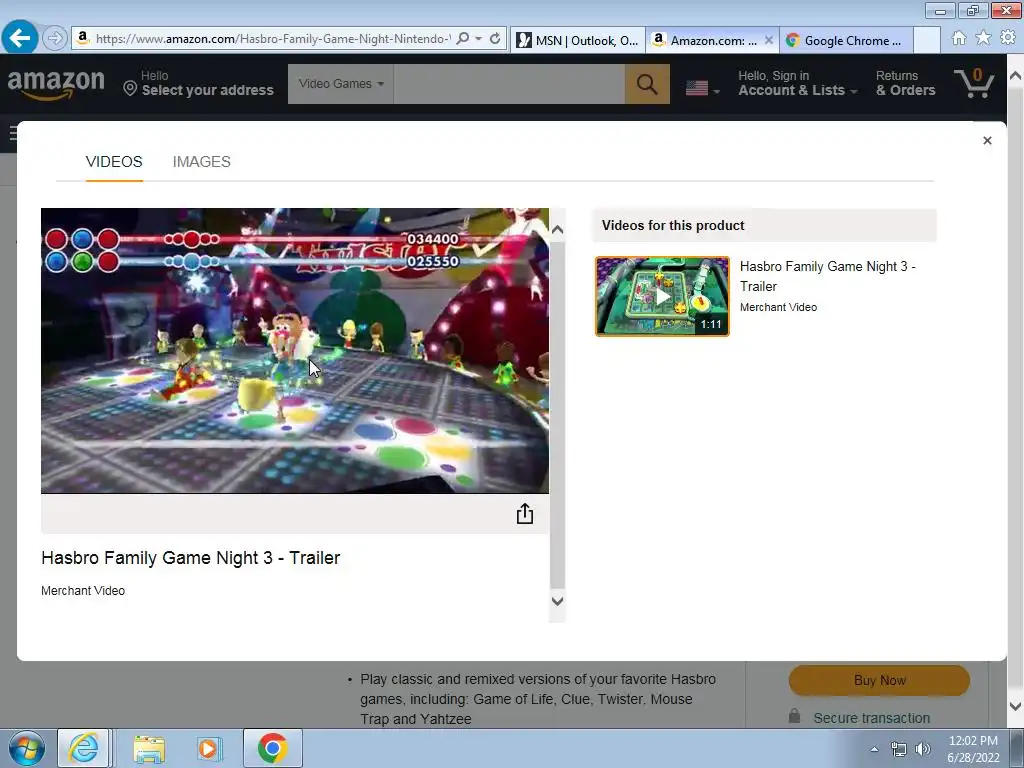The width and height of the screenshot is (1024, 768).
Task: Show hidden system tray icons
Action: pyautogui.click(x=874, y=749)
